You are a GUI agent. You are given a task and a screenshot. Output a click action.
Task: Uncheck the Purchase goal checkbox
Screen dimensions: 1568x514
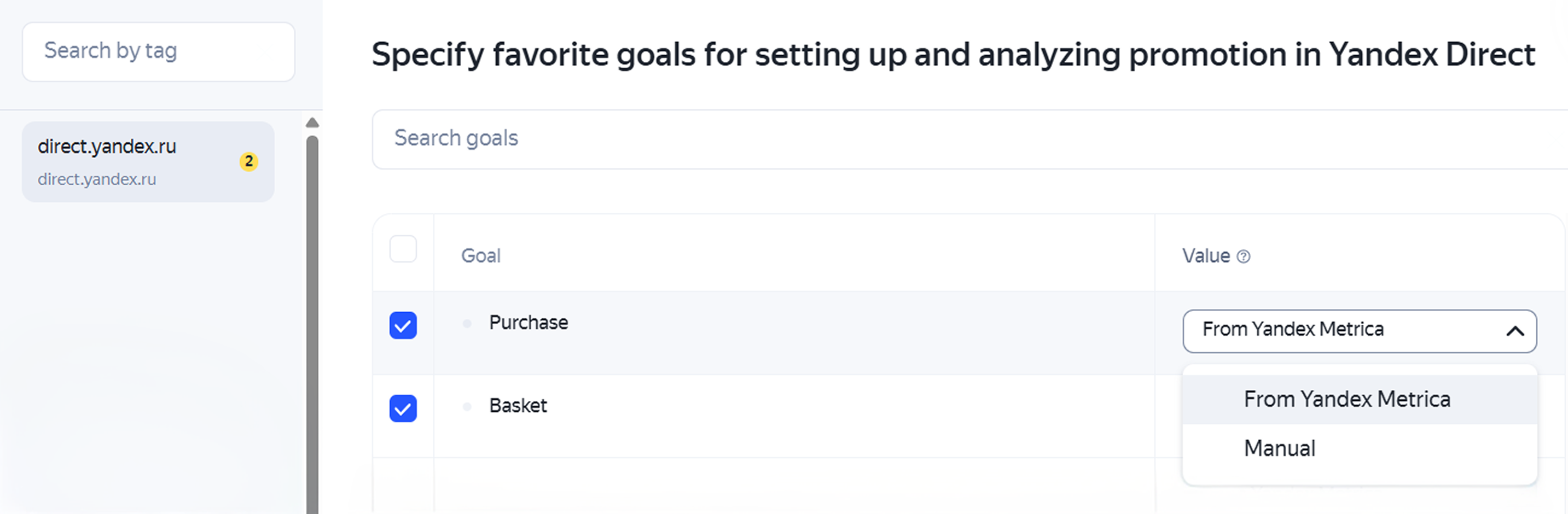[x=403, y=325]
